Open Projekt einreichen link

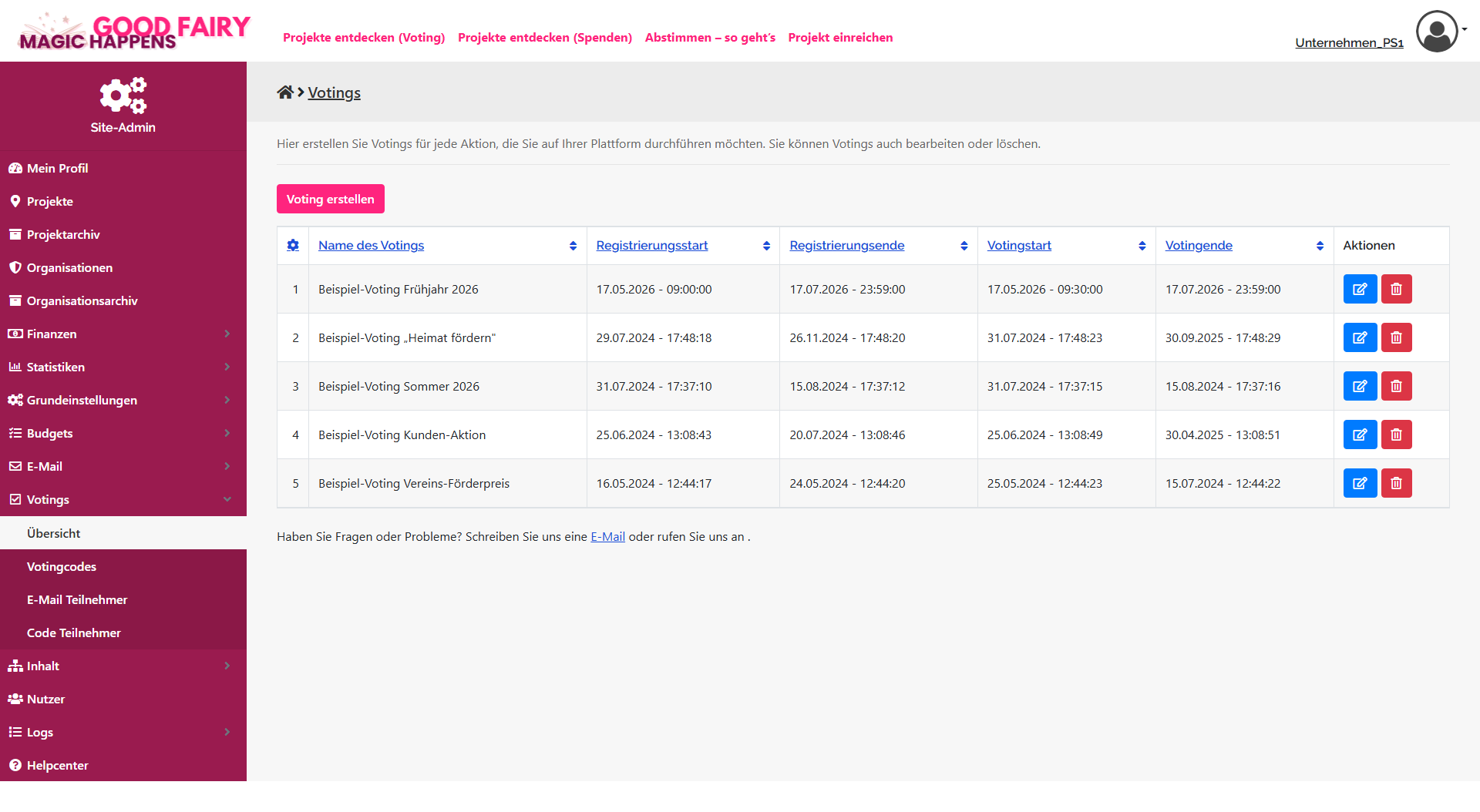tap(840, 37)
